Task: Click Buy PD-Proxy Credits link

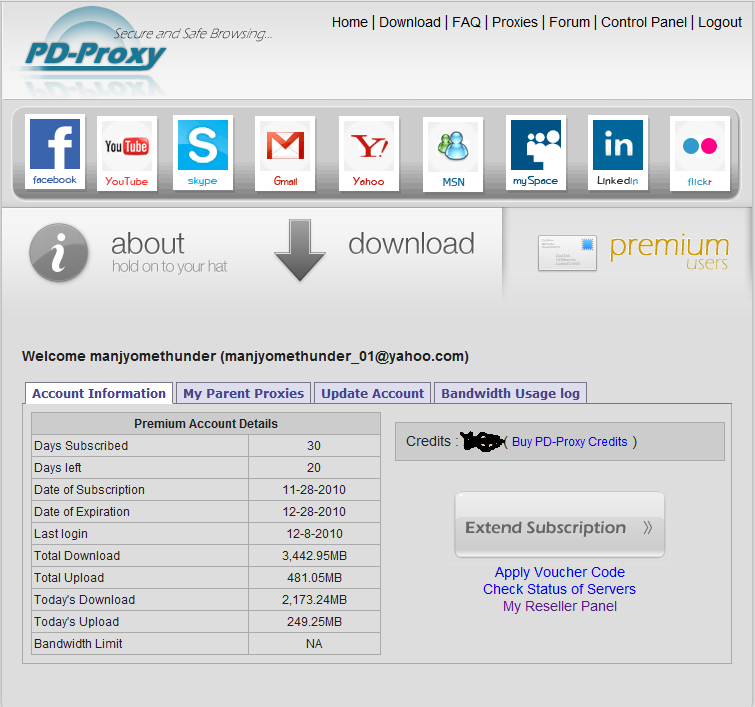Action: pyautogui.click(x=570, y=442)
